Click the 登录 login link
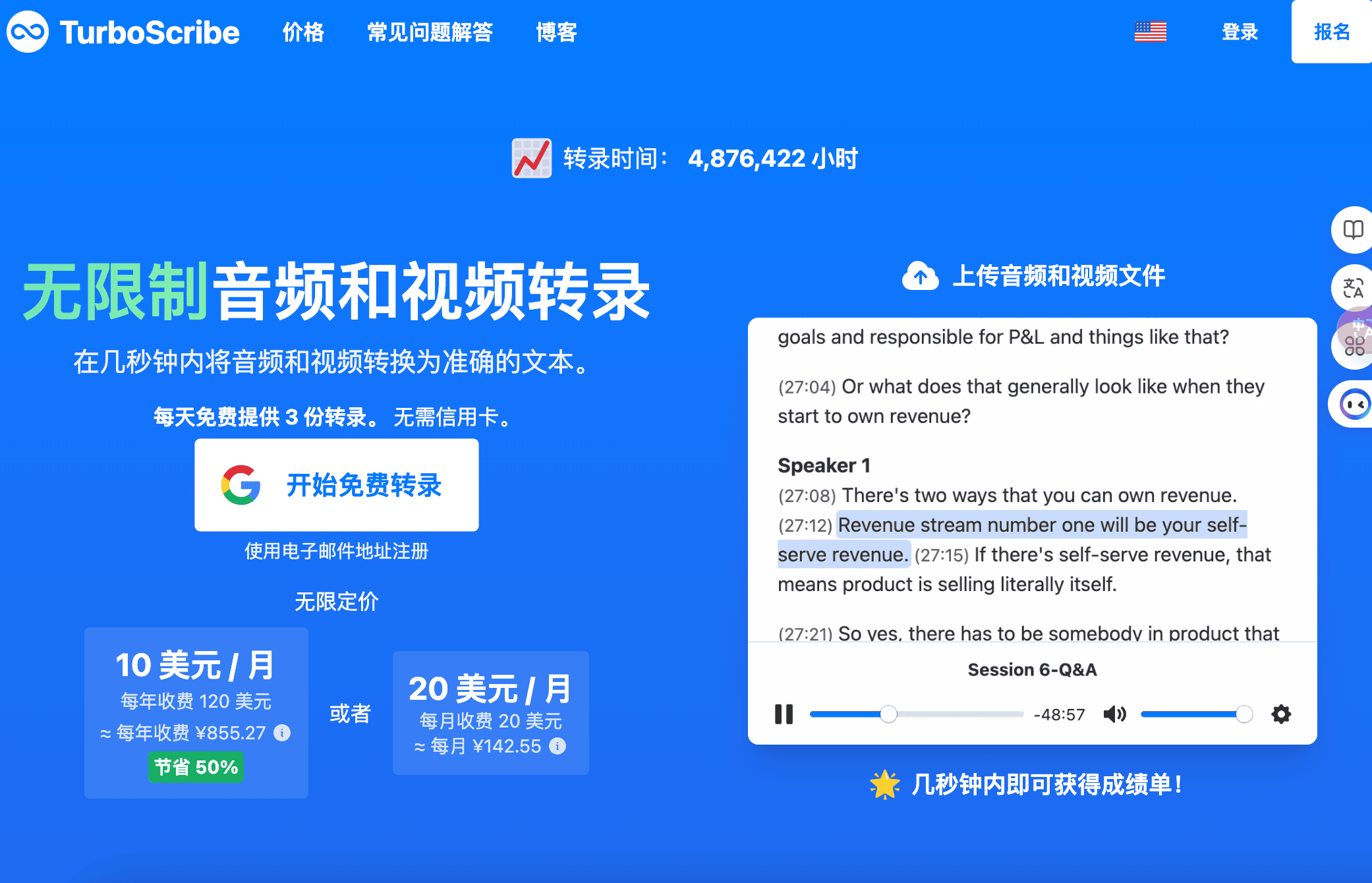This screenshot has width=1372, height=883. [1240, 32]
